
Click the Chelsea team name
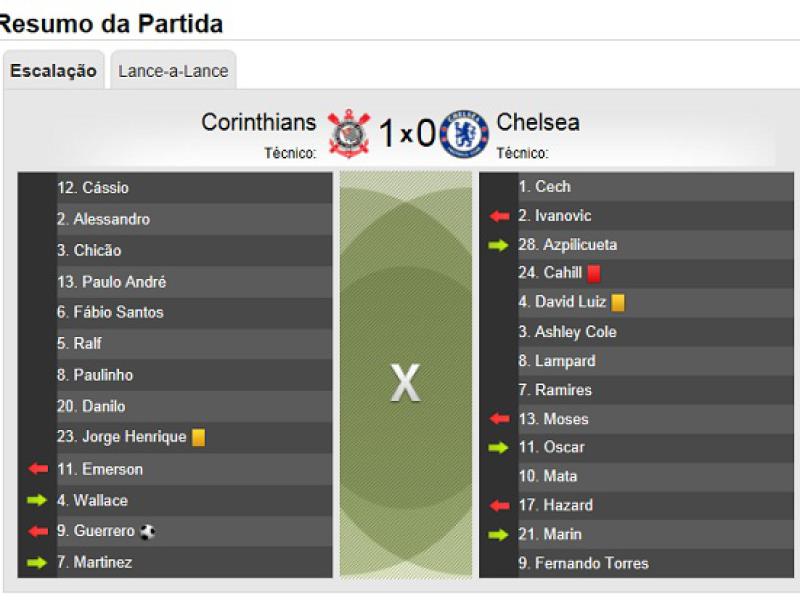(x=538, y=122)
